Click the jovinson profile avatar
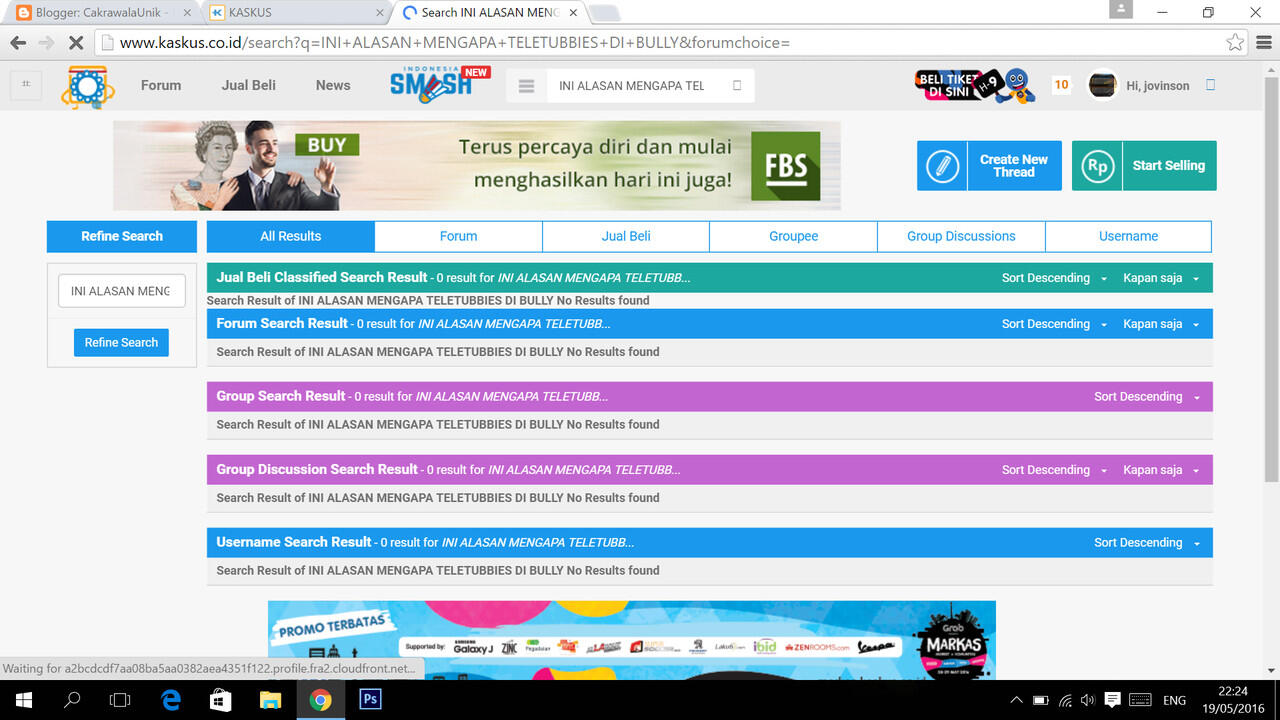1280x720 pixels. pos(1102,85)
